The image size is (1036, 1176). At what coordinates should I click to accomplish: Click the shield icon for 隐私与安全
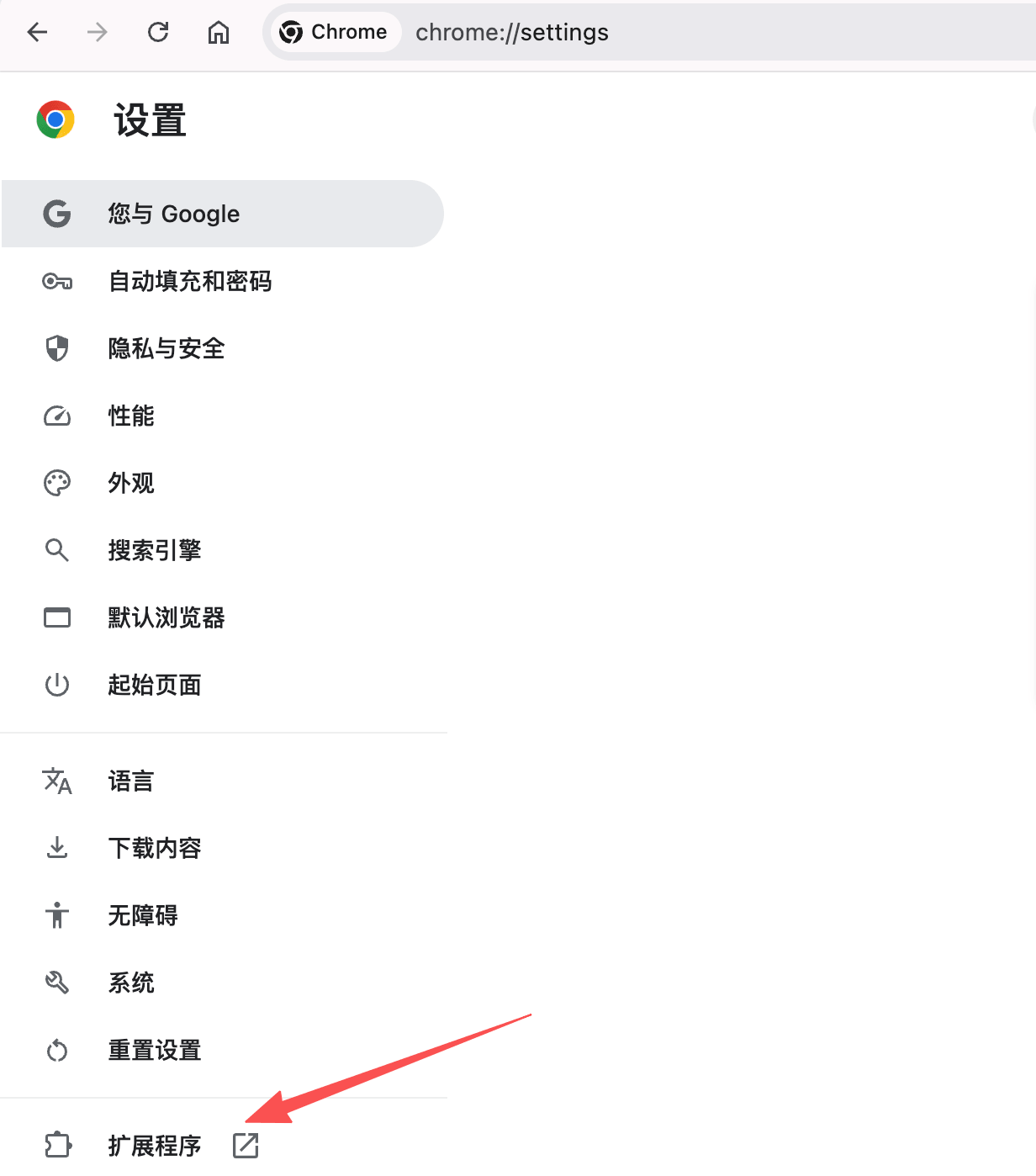click(56, 348)
